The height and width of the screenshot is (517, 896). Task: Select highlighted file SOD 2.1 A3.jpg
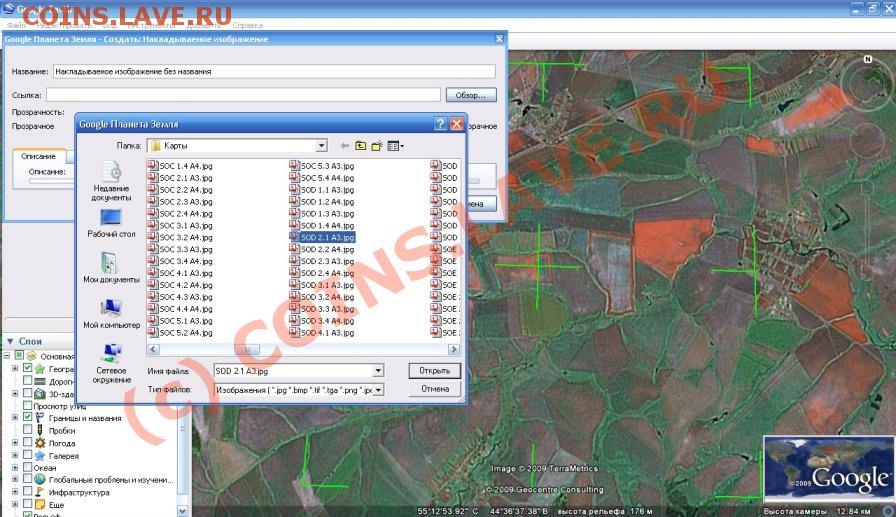pyautogui.click(x=322, y=237)
